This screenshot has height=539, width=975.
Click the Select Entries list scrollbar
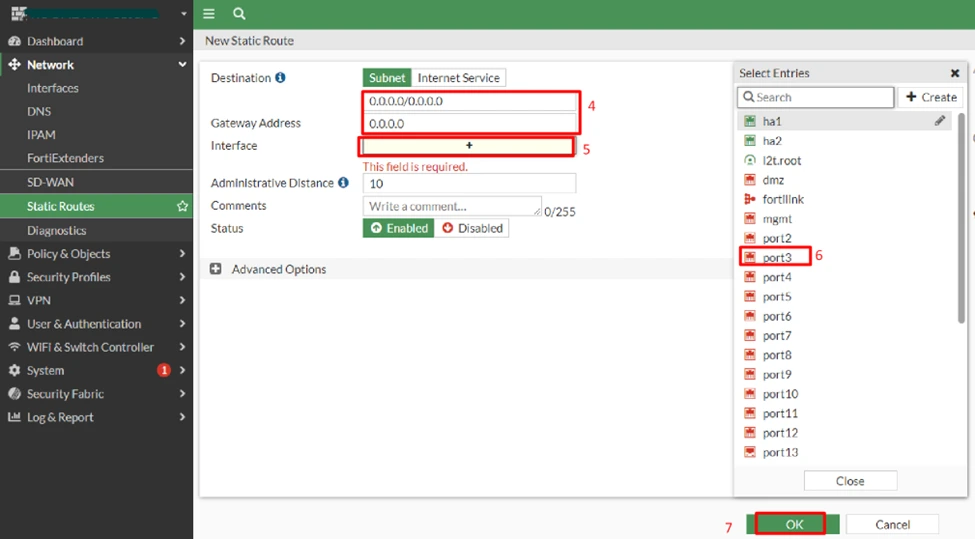click(961, 218)
